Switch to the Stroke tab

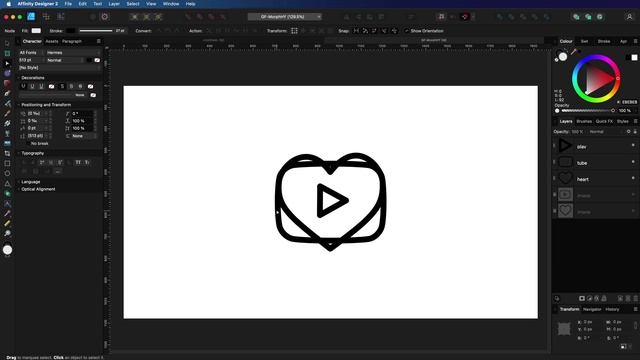point(604,41)
